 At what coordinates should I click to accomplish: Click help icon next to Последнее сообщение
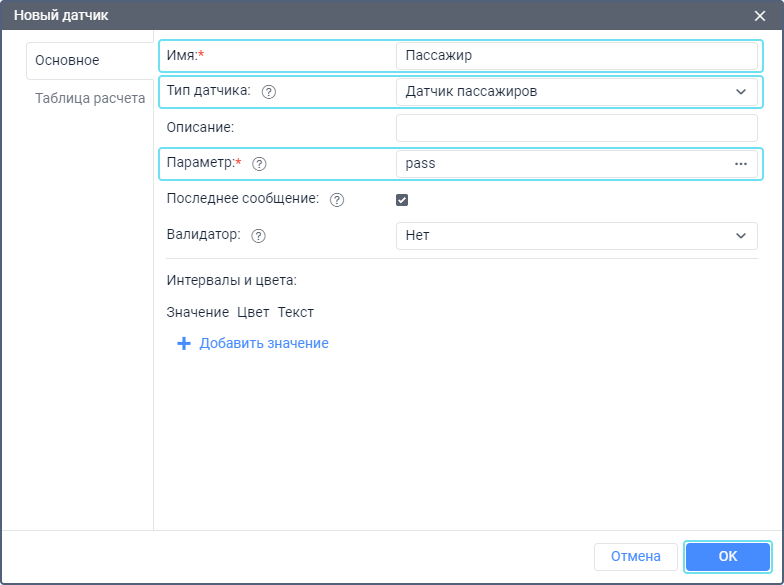(336, 200)
